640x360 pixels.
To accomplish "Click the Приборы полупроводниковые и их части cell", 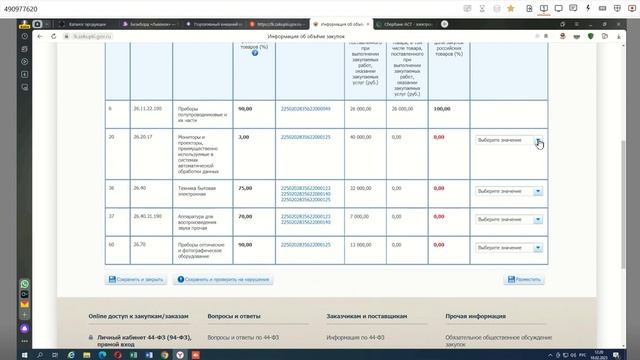I will 202,115.
